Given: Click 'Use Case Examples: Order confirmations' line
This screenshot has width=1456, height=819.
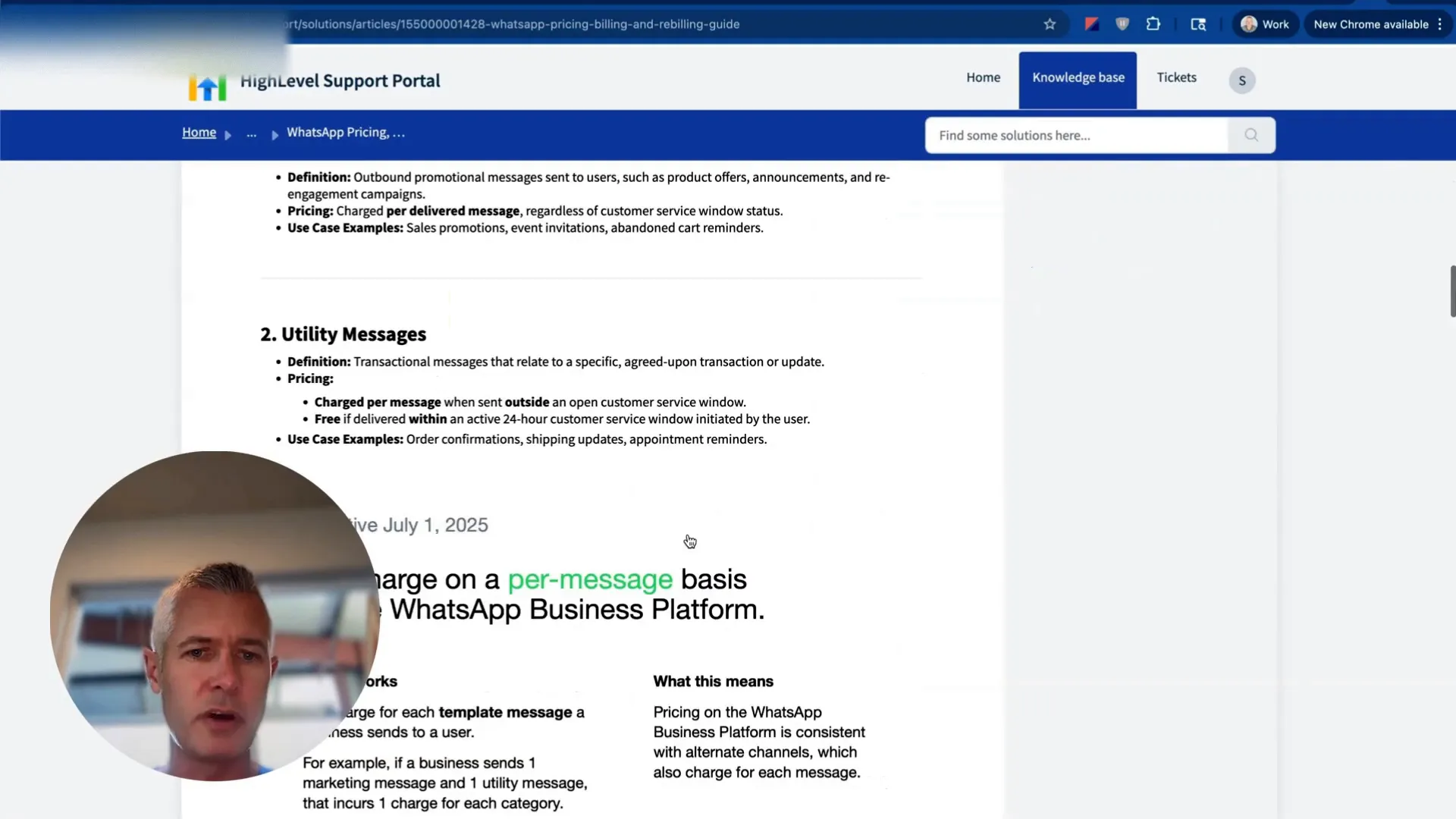Looking at the screenshot, I should [527, 439].
